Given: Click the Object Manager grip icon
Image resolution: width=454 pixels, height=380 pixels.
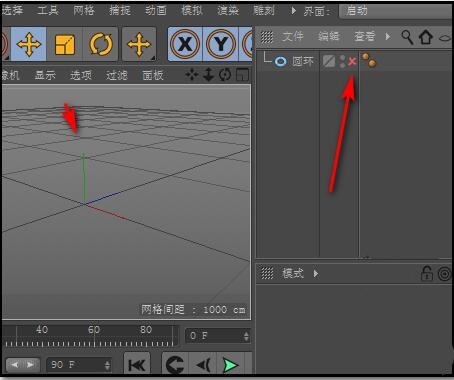Looking at the screenshot, I should point(267,37).
